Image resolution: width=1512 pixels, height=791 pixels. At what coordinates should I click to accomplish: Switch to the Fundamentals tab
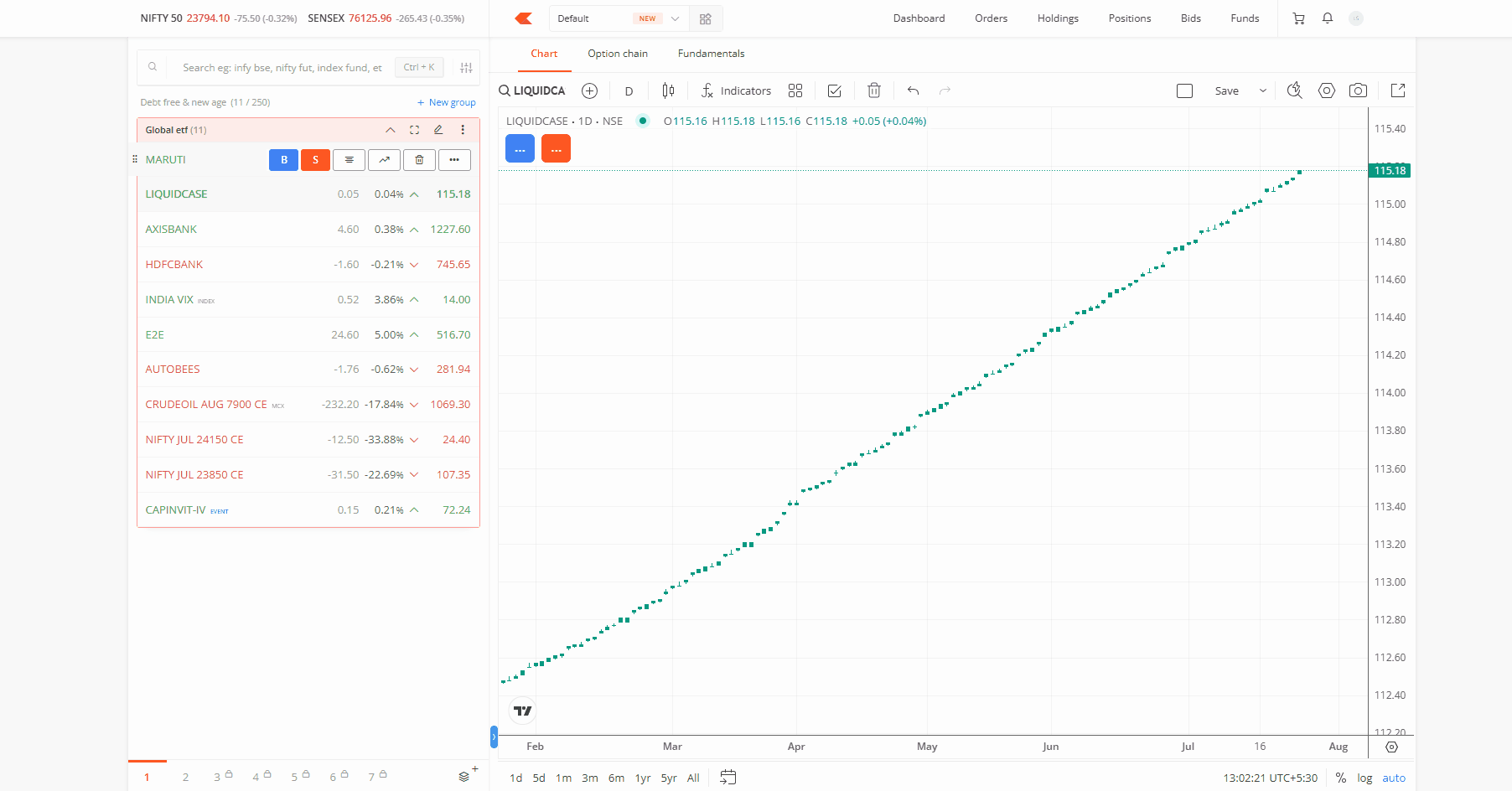711,54
